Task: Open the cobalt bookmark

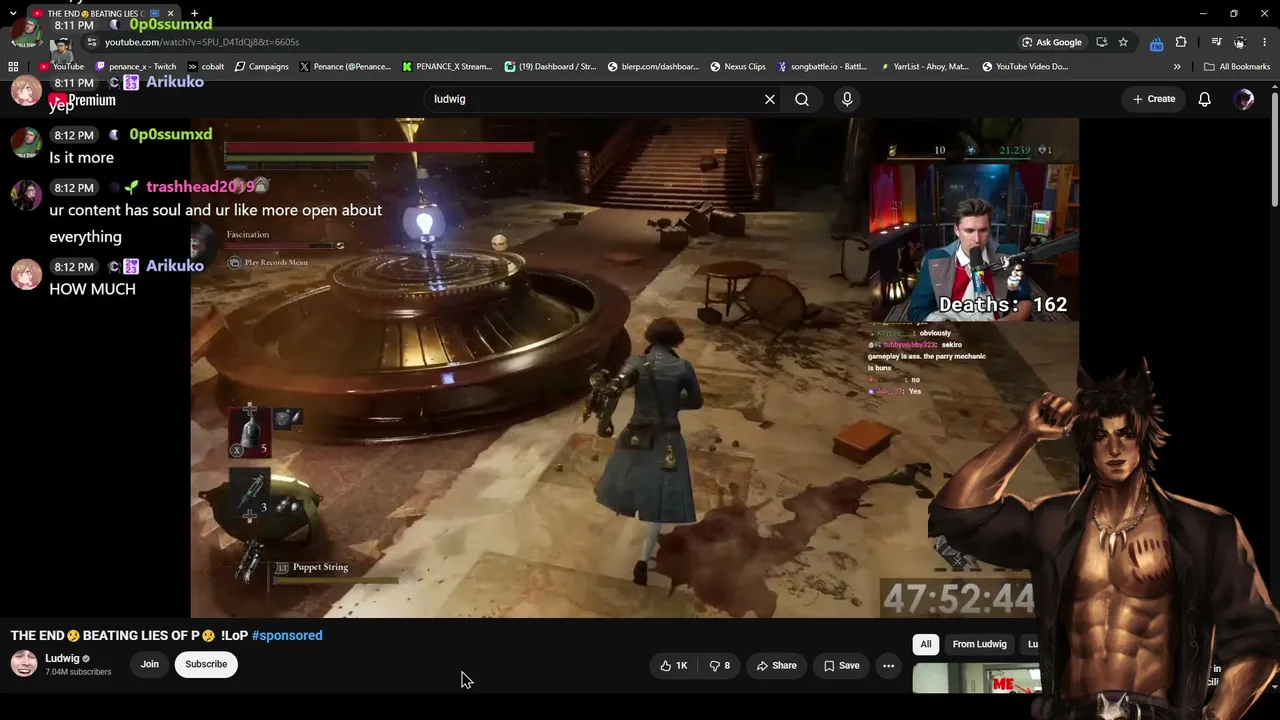Action: pos(206,67)
